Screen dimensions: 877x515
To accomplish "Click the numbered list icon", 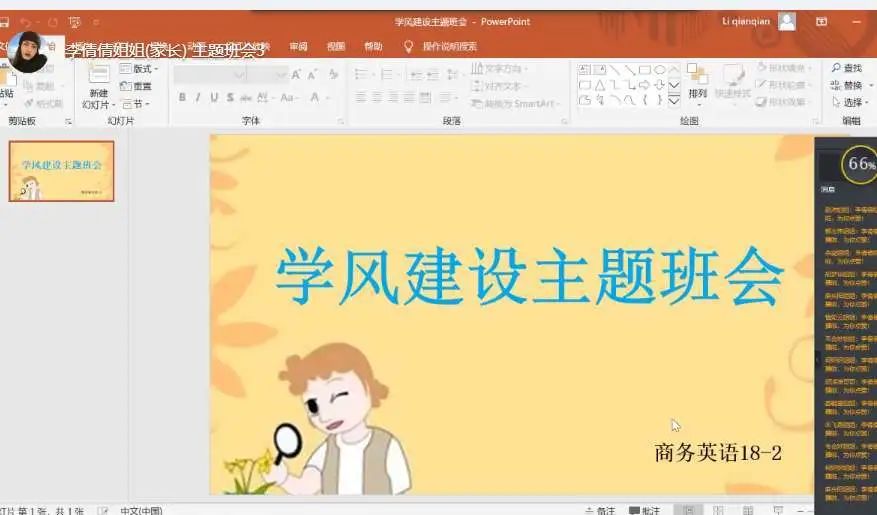I will (388, 74).
